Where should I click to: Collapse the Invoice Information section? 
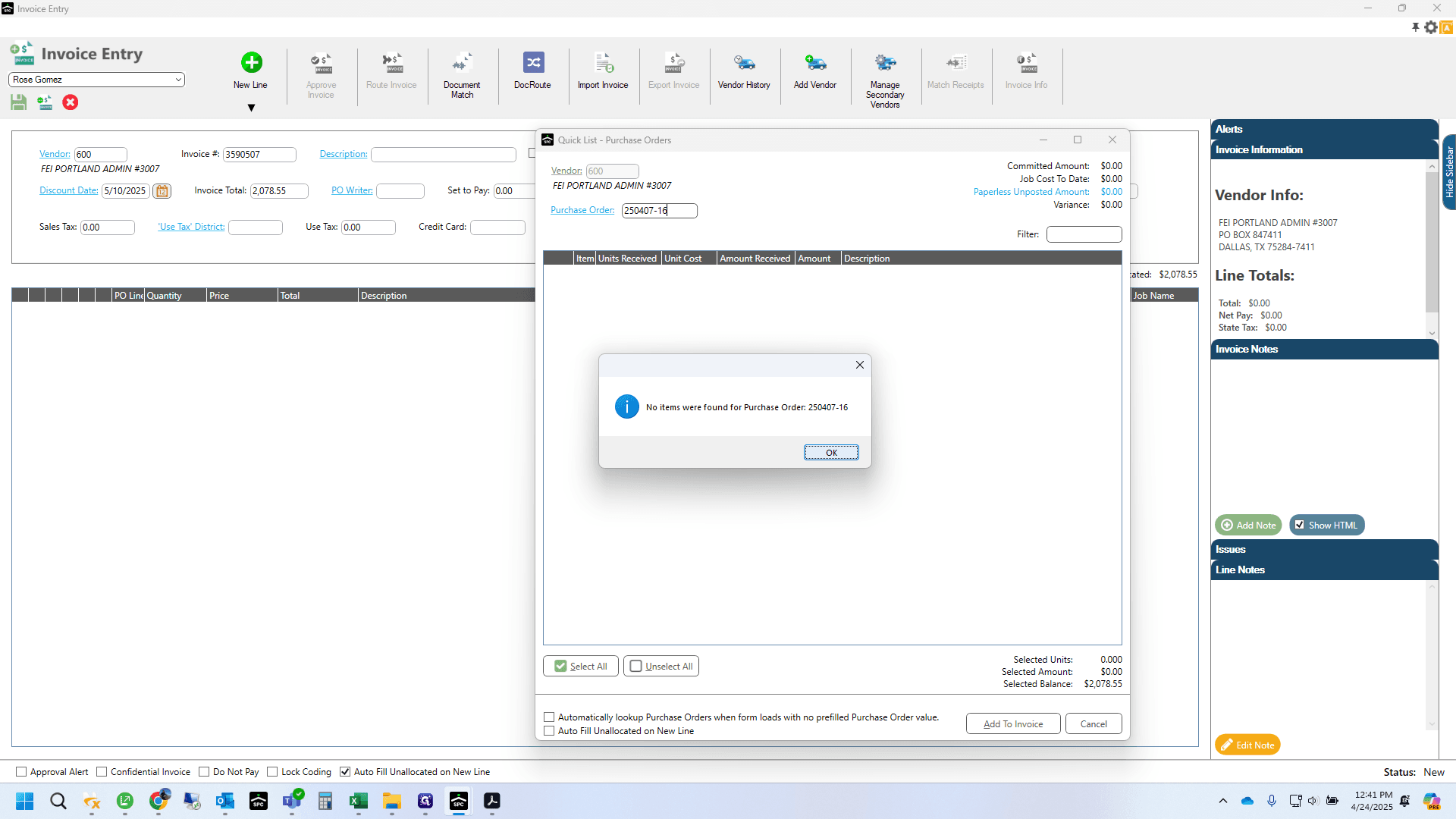(1324, 149)
